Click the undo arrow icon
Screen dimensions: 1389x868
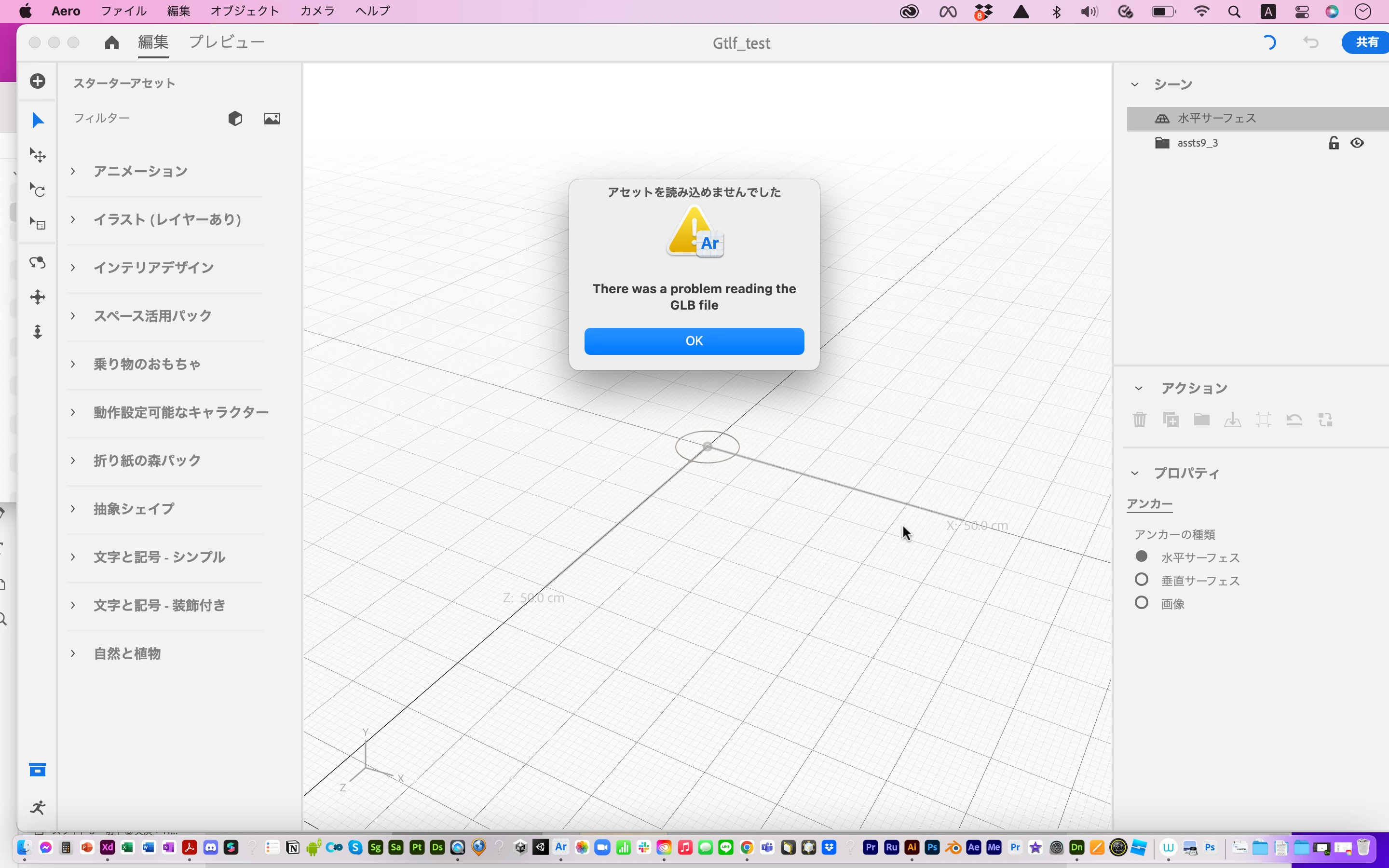pos(1311,42)
